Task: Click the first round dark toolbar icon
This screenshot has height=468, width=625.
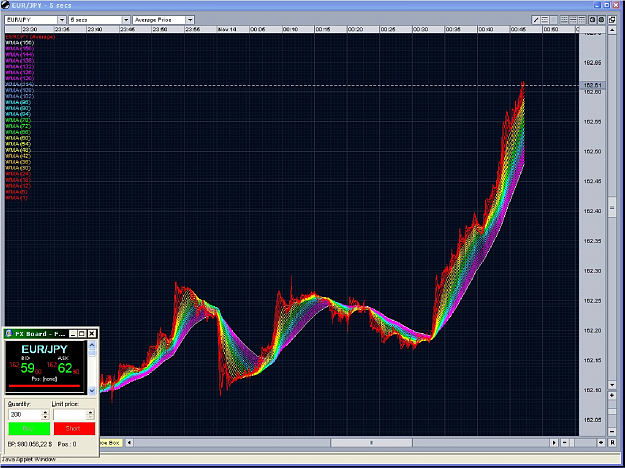Action: [x=593, y=20]
